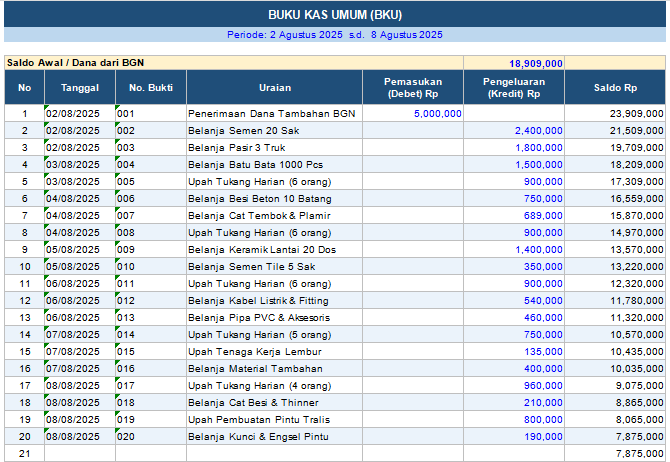Click row number 21 cell
The height and width of the screenshot is (462, 670).
click(x=24, y=453)
